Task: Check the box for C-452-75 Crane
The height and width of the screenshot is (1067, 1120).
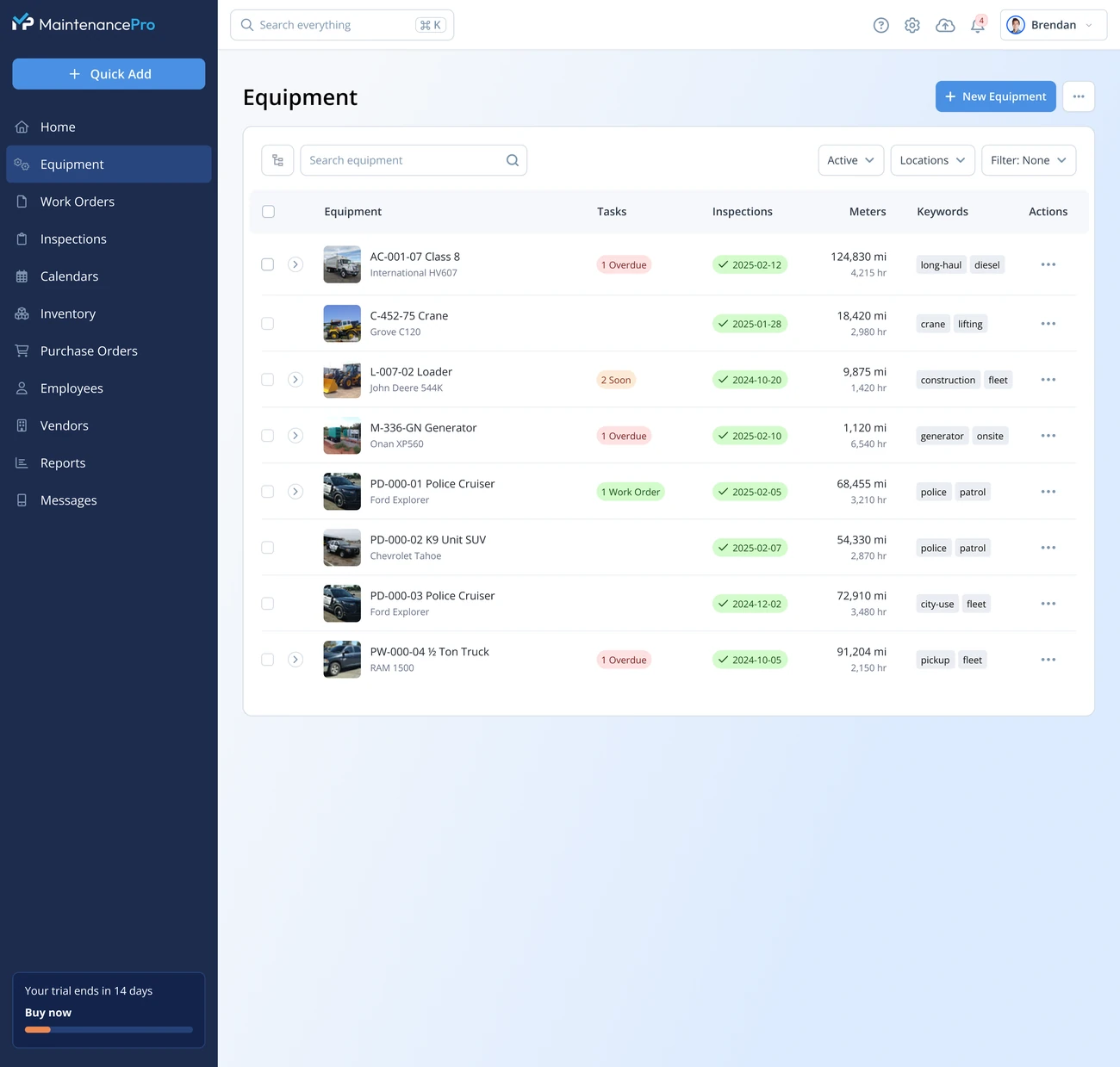Action: coord(268,324)
